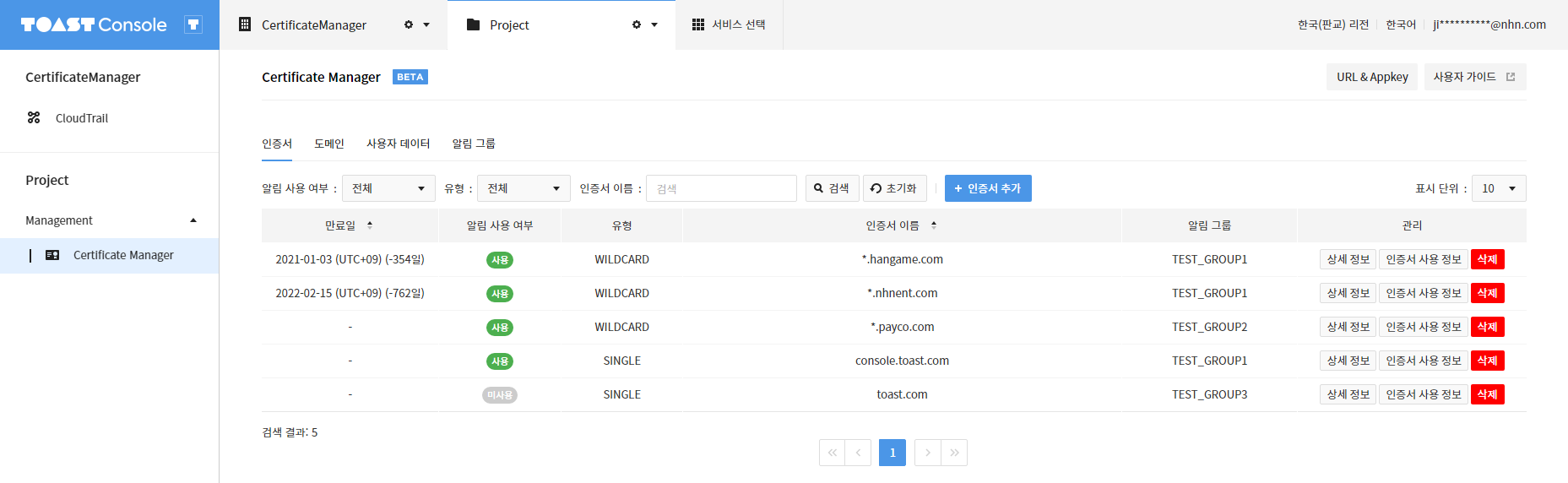Focus the 인증서 이름 search field
Screen dimensions: 1568x483
click(x=721, y=188)
